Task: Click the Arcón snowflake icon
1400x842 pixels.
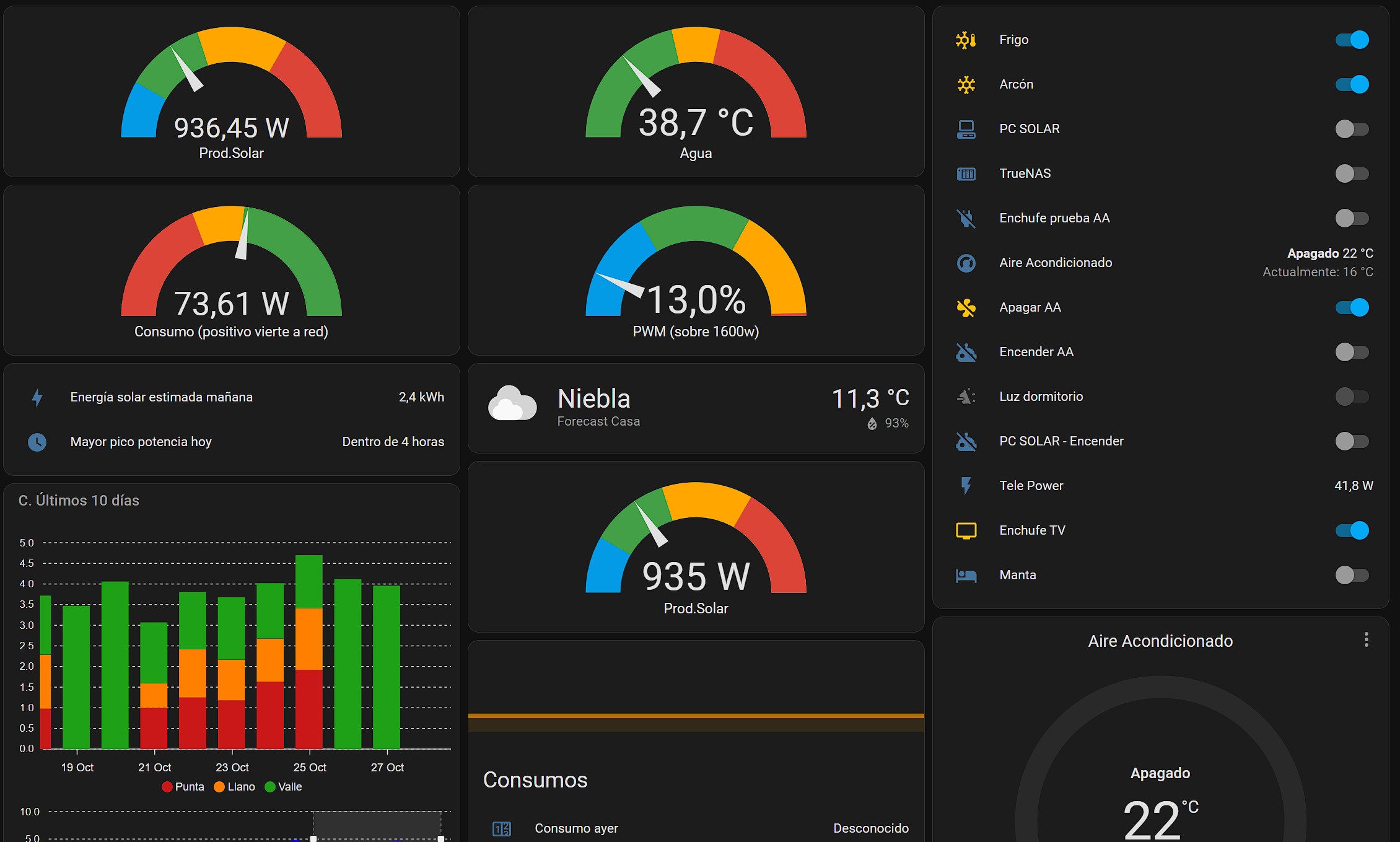Action: (966, 84)
